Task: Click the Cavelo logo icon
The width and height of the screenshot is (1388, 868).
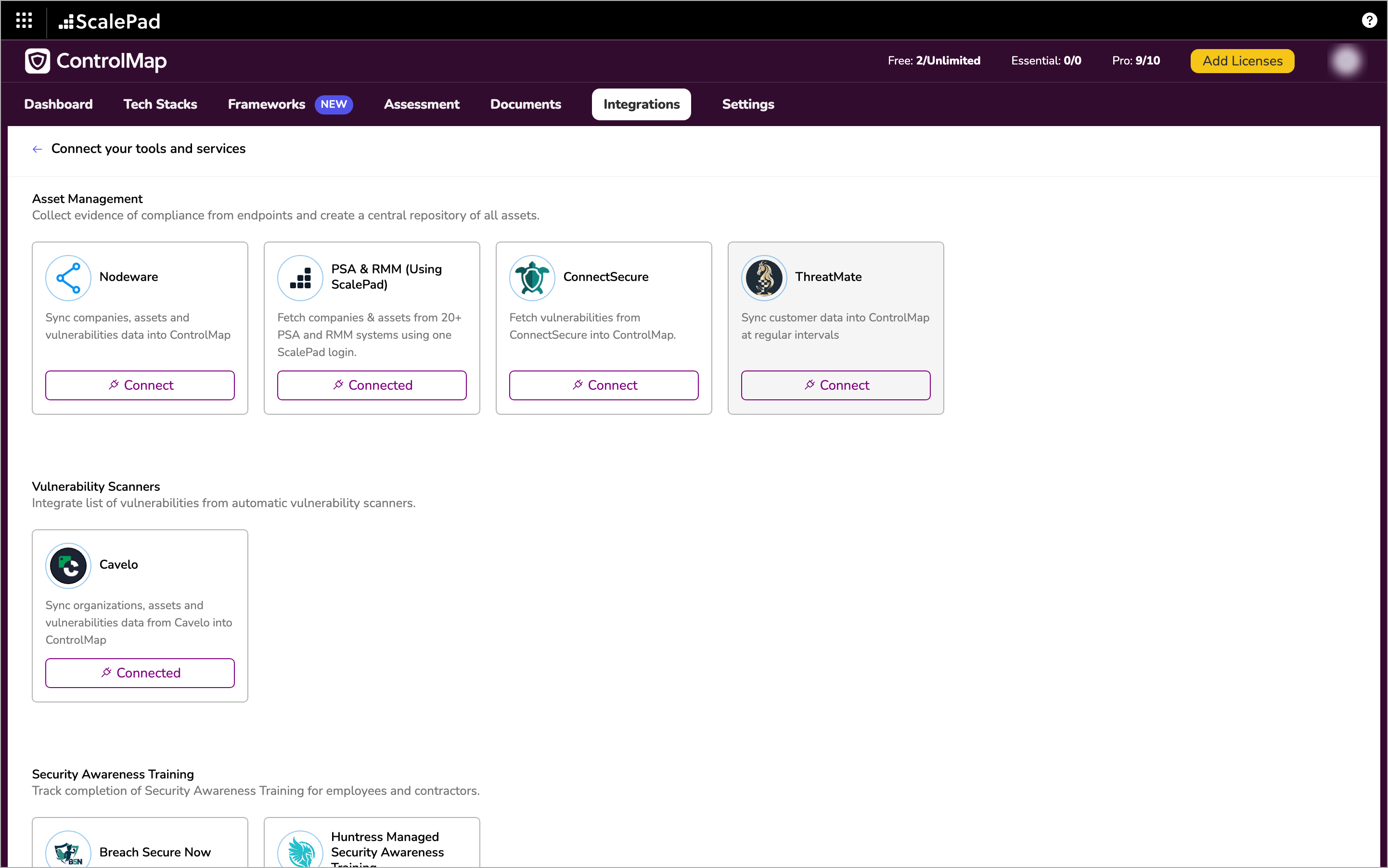Action: 68,565
